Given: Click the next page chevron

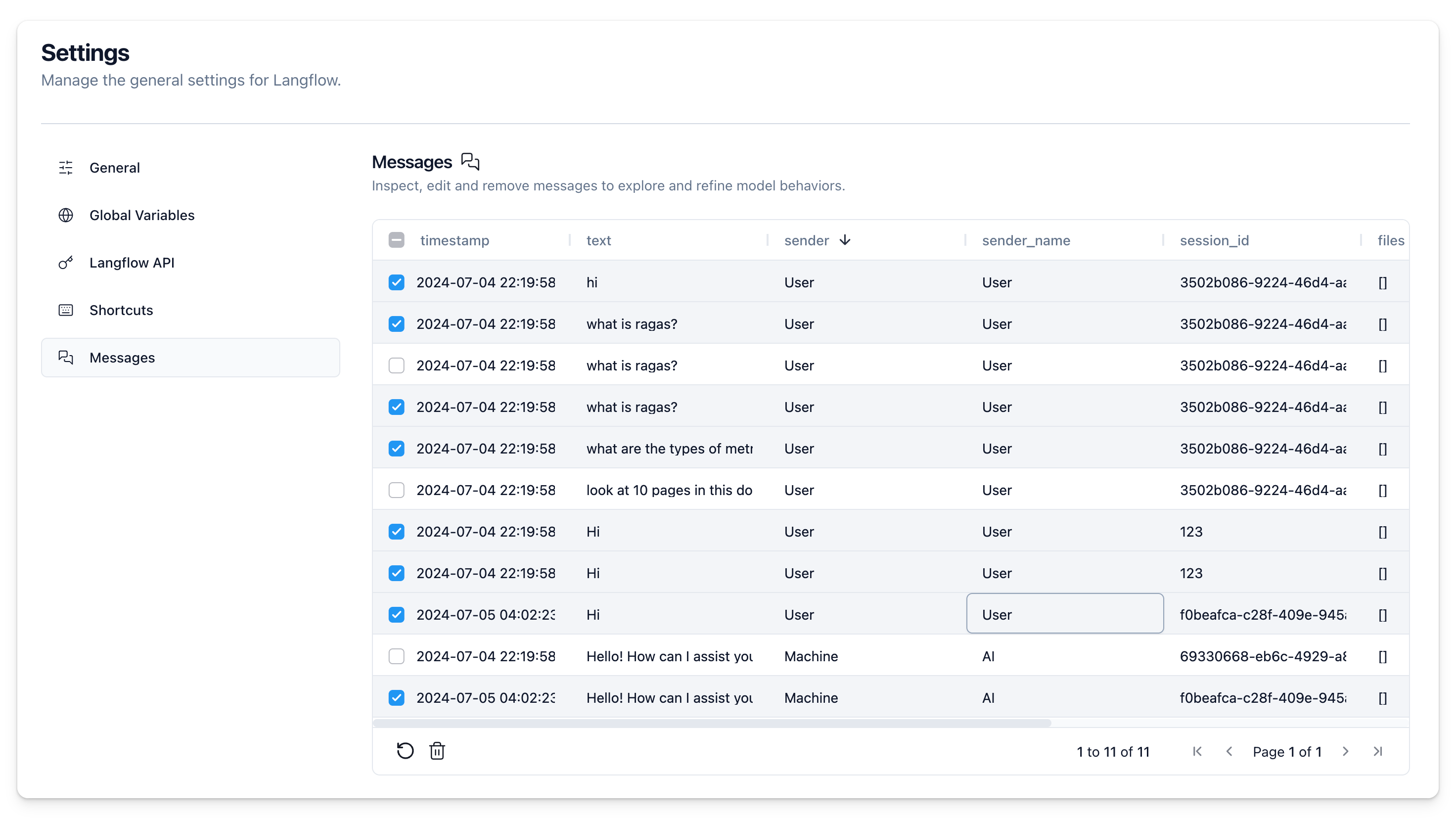Looking at the screenshot, I should click(1345, 751).
